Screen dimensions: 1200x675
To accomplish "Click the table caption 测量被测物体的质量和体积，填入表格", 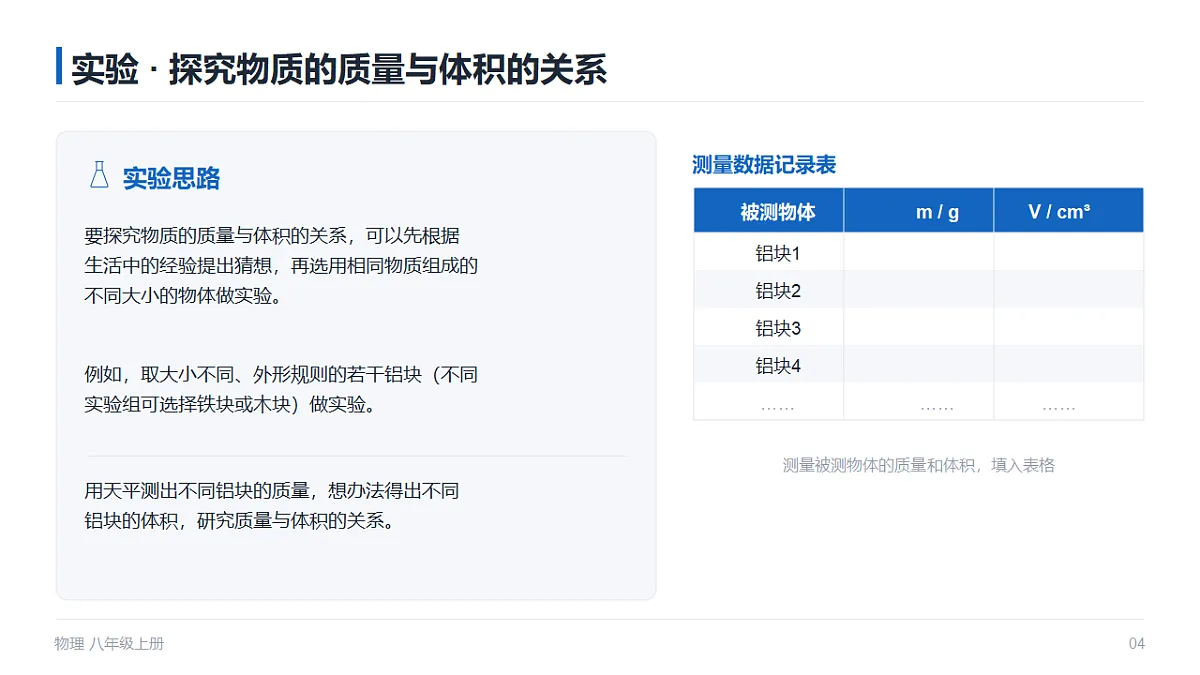I will click(919, 465).
